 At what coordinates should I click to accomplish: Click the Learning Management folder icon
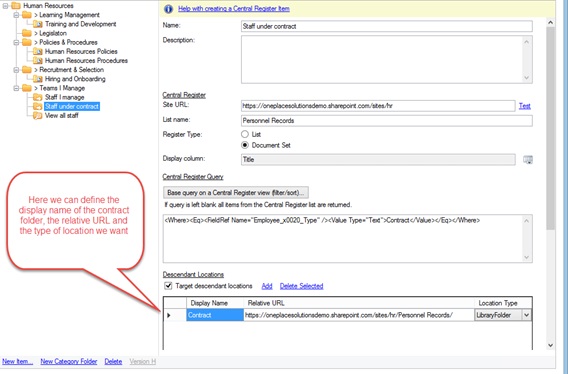tap(27, 15)
